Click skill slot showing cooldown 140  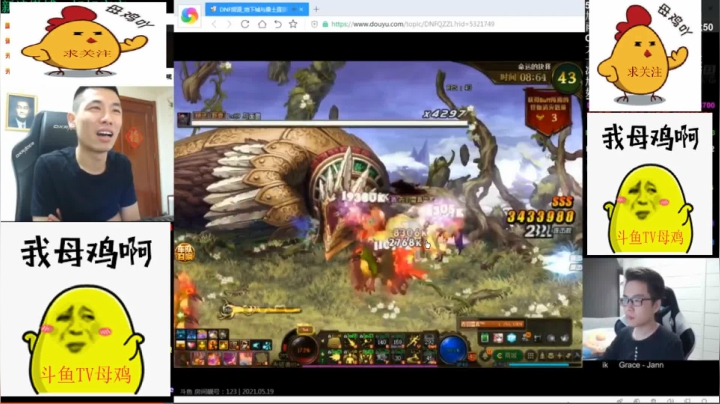click(382, 342)
